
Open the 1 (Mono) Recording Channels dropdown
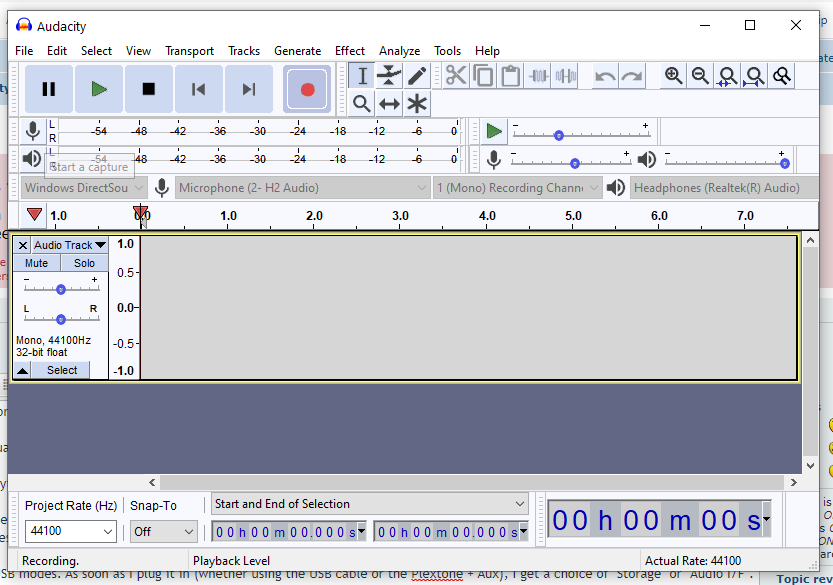517,188
